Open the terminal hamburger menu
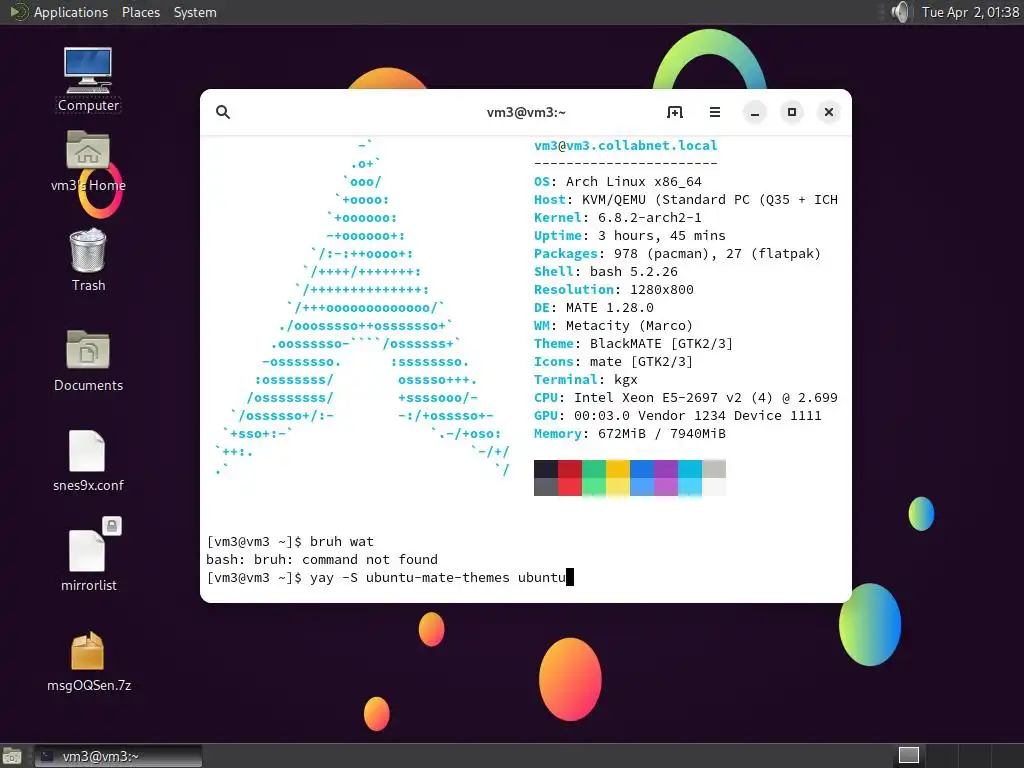Screen dimensions: 1024x768 (x=715, y=112)
